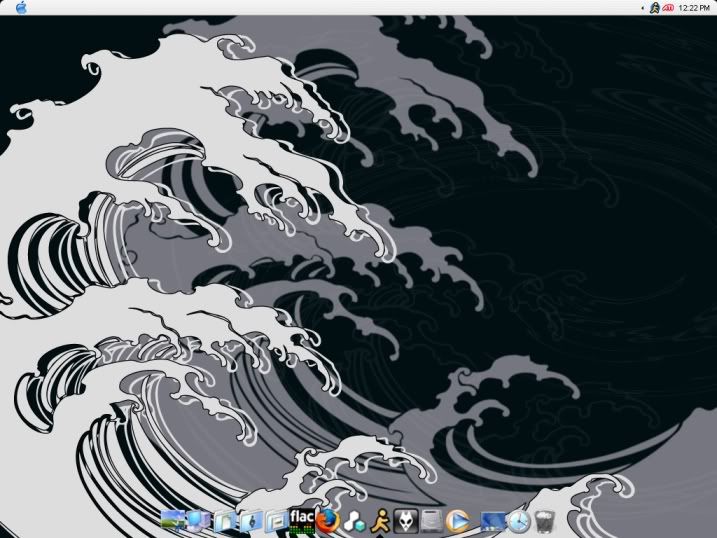Click the 12:22 PM clock
The height and width of the screenshot is (538, 717).
694,8
